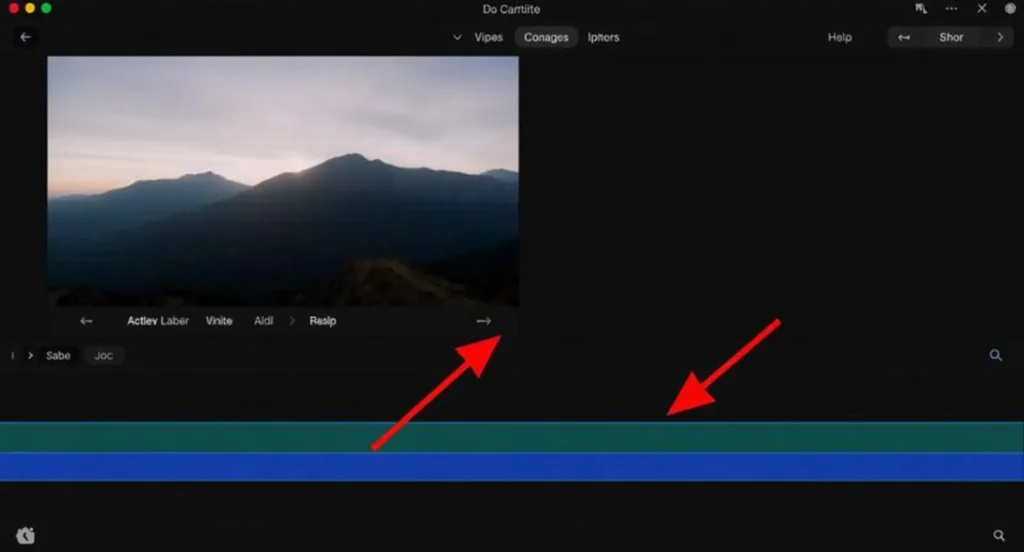
Task: Go to previous with left arrow under preview
Action: (x=86, y=321)
